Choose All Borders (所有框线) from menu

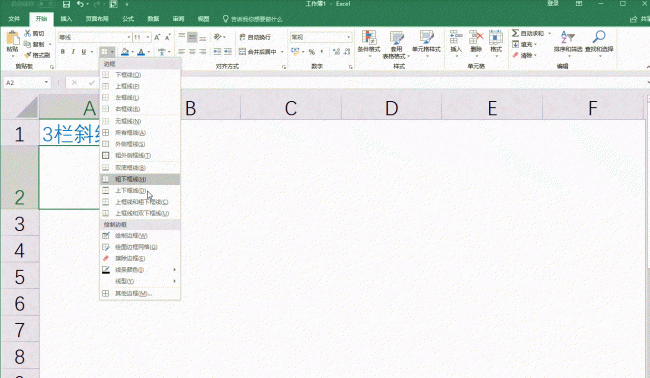140,133
